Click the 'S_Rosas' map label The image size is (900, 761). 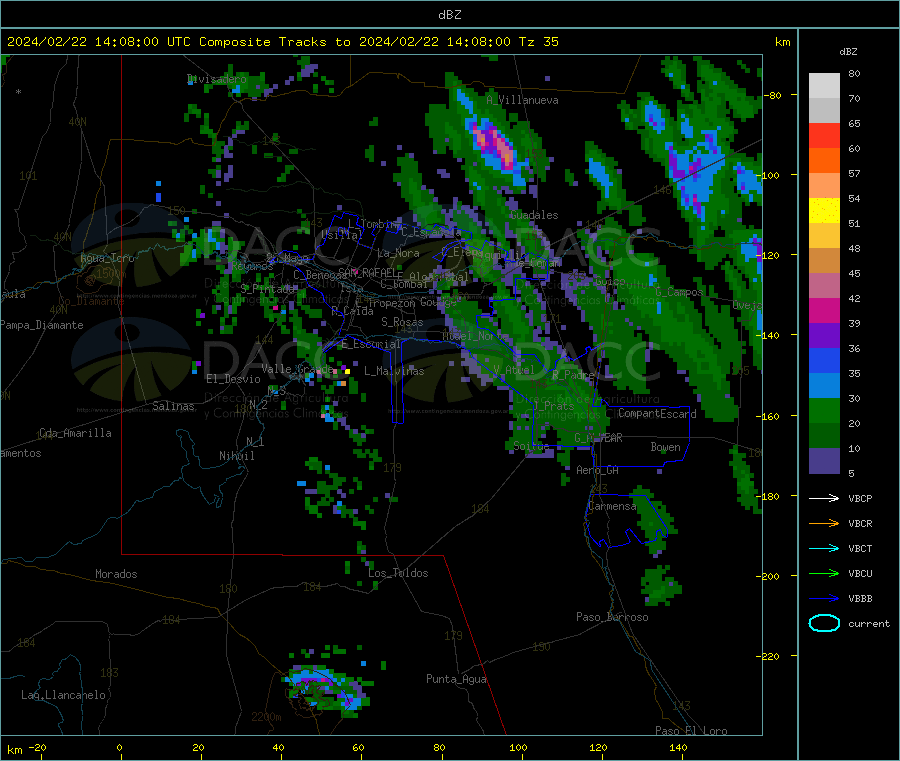click(402, 322)
